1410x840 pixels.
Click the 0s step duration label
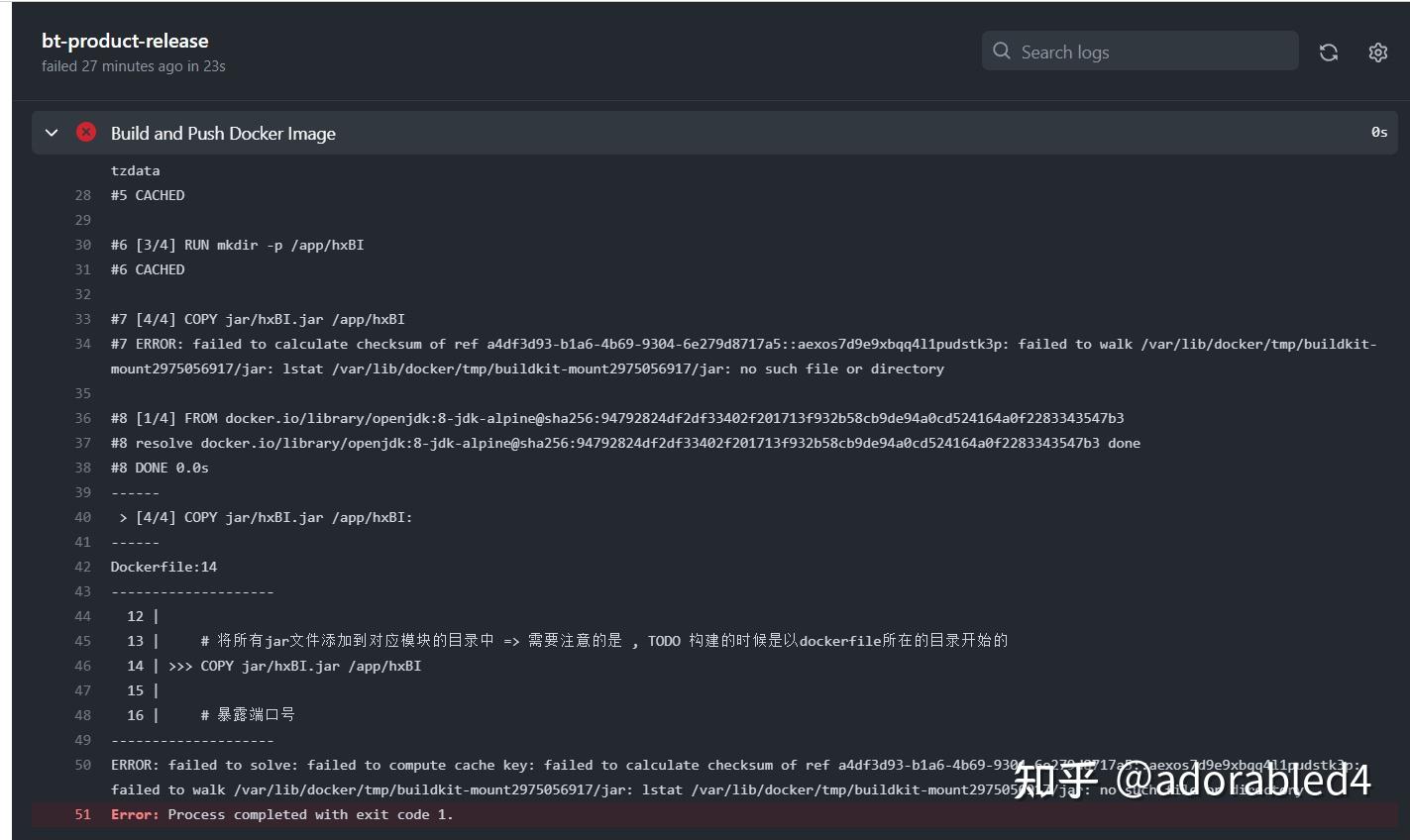point(1377,130)
